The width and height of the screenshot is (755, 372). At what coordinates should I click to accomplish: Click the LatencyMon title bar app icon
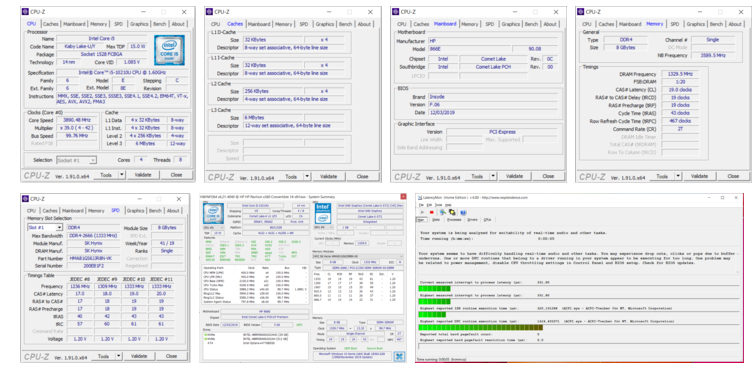pos(419,197)
